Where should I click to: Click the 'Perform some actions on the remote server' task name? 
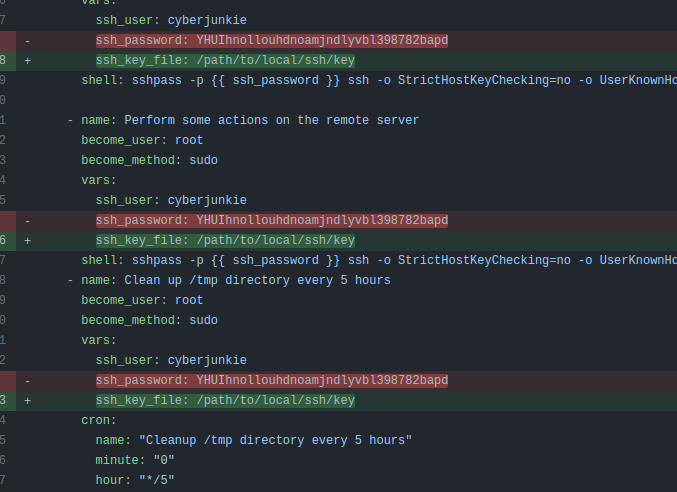270,120
